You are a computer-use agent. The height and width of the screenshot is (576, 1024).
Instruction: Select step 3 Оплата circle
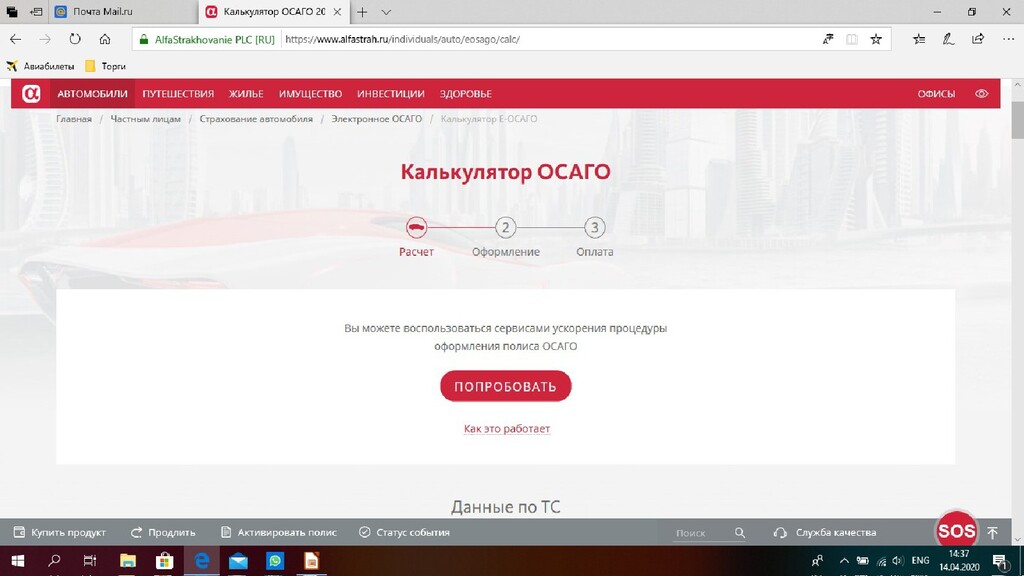594,227
